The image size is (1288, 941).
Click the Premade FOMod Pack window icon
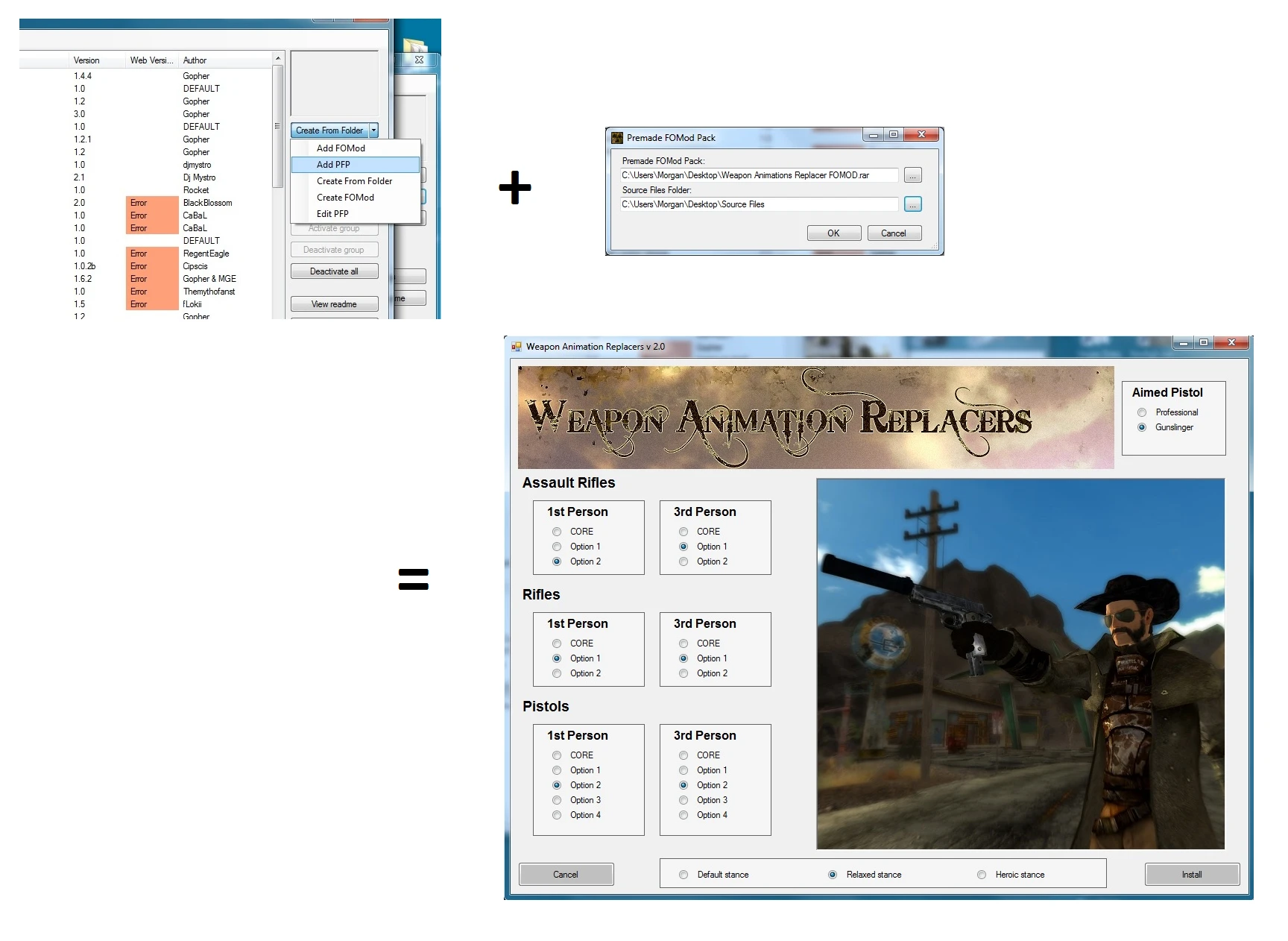tap(616, 137)
